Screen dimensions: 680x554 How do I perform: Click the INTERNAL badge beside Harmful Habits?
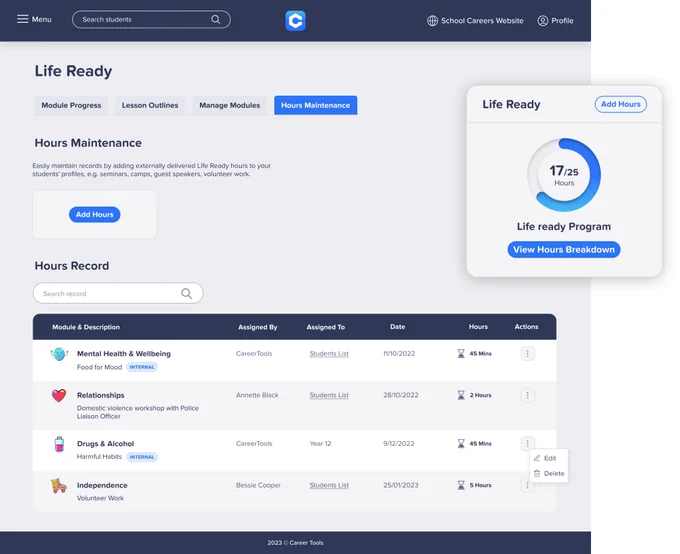(x=142, y=457)
